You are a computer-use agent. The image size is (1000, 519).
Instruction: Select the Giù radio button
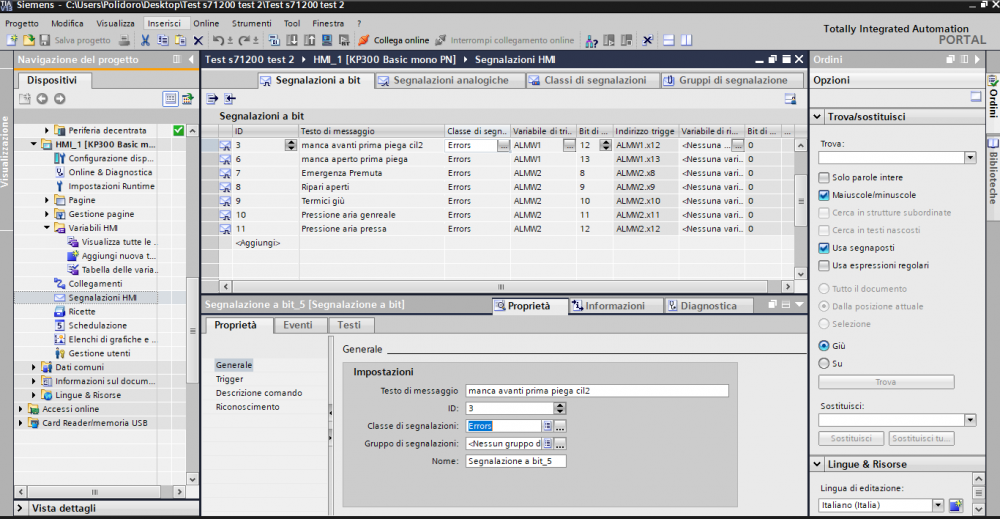tap(824, 346)
